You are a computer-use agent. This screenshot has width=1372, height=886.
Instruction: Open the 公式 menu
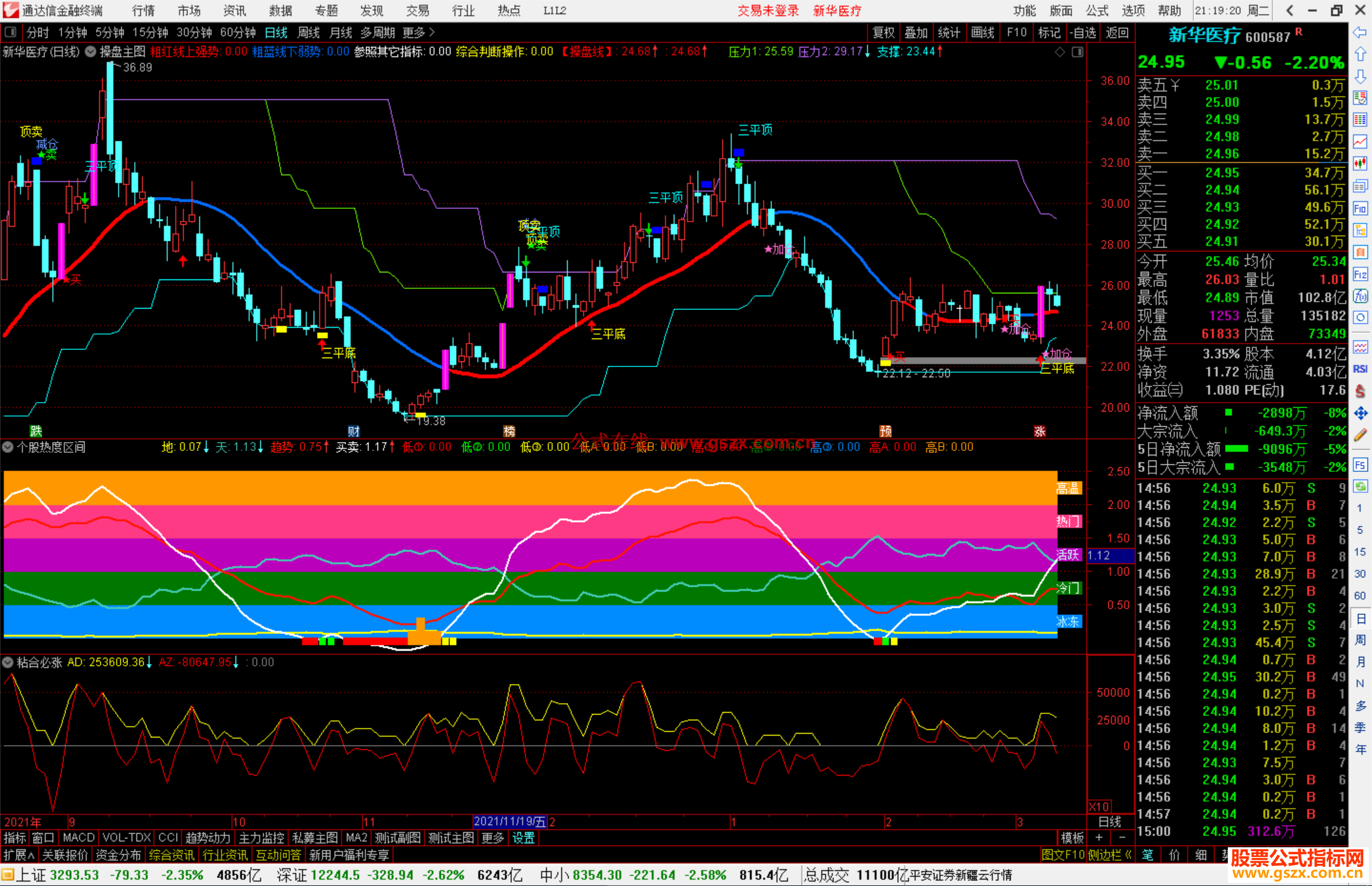1097,10
